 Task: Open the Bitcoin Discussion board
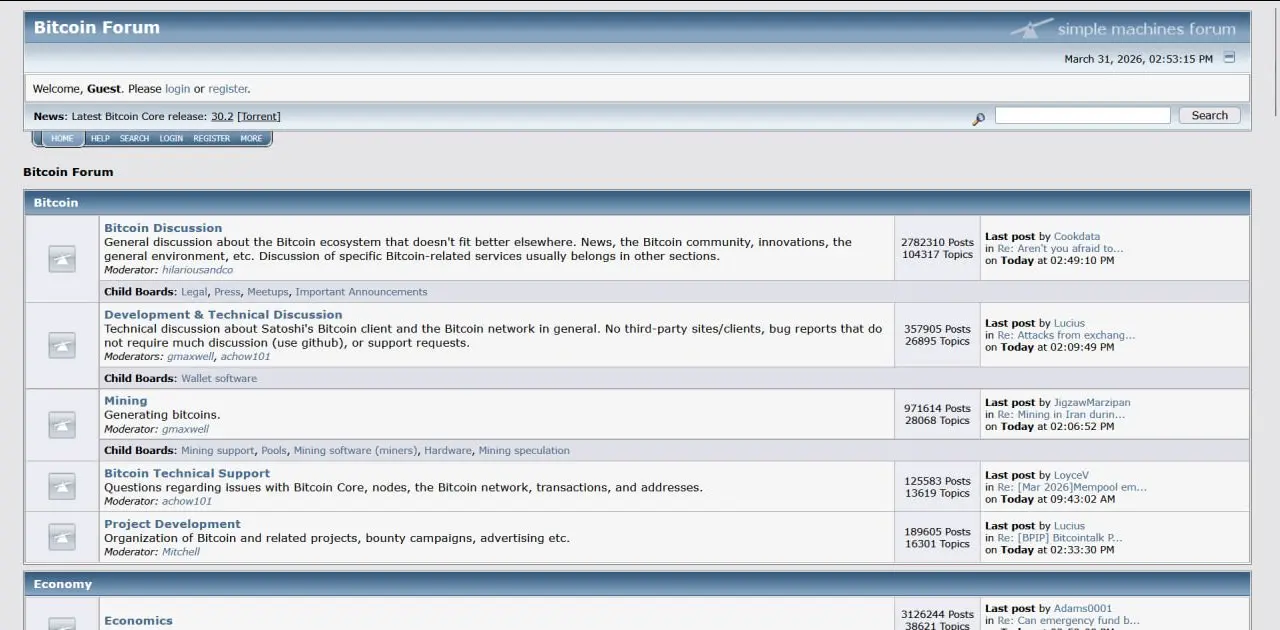(163, 228)
